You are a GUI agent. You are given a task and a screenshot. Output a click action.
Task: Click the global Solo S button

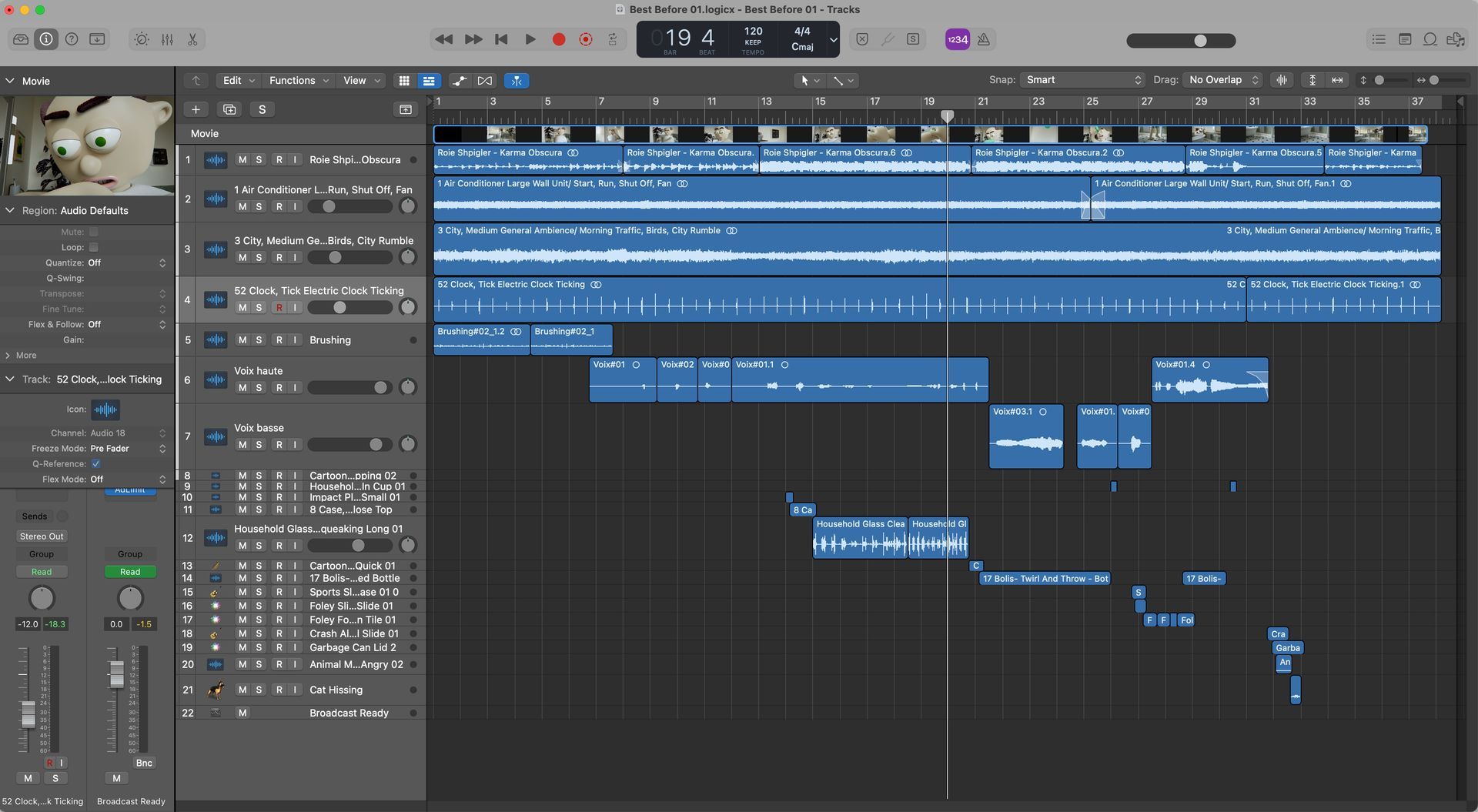pos(262,109)
